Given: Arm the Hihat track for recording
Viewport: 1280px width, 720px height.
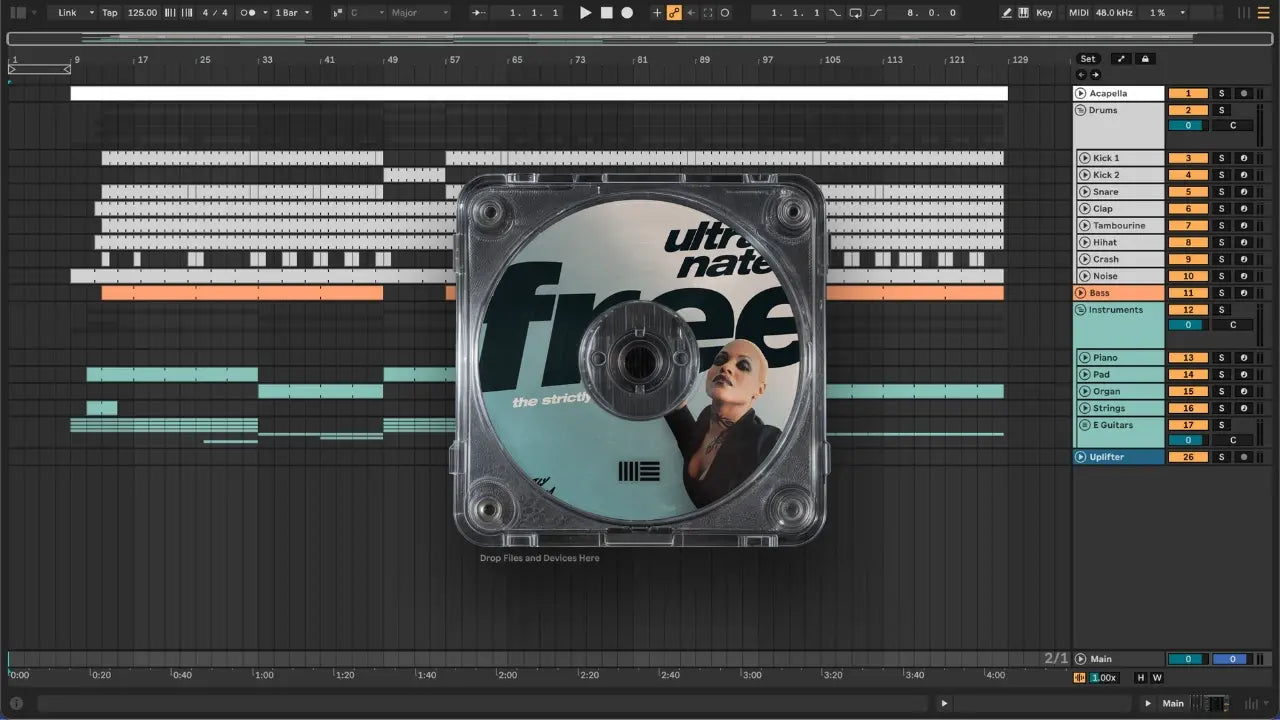Looking at the screenshot, I should click(x=1244, y=243).
